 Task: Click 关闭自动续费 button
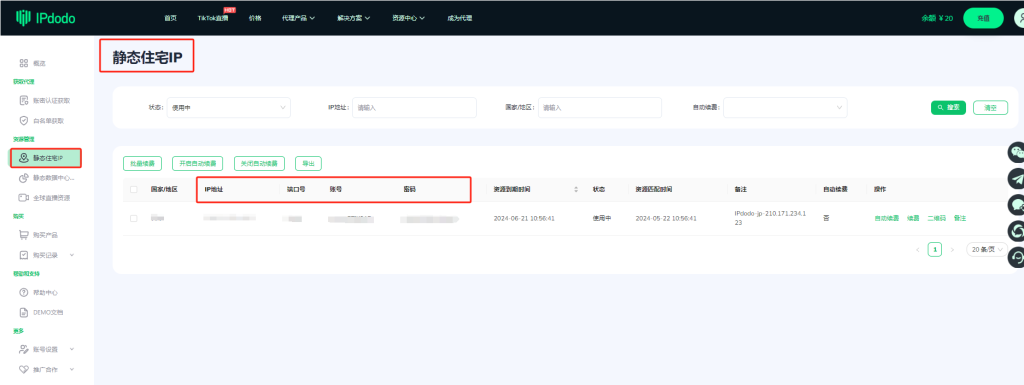259,163
